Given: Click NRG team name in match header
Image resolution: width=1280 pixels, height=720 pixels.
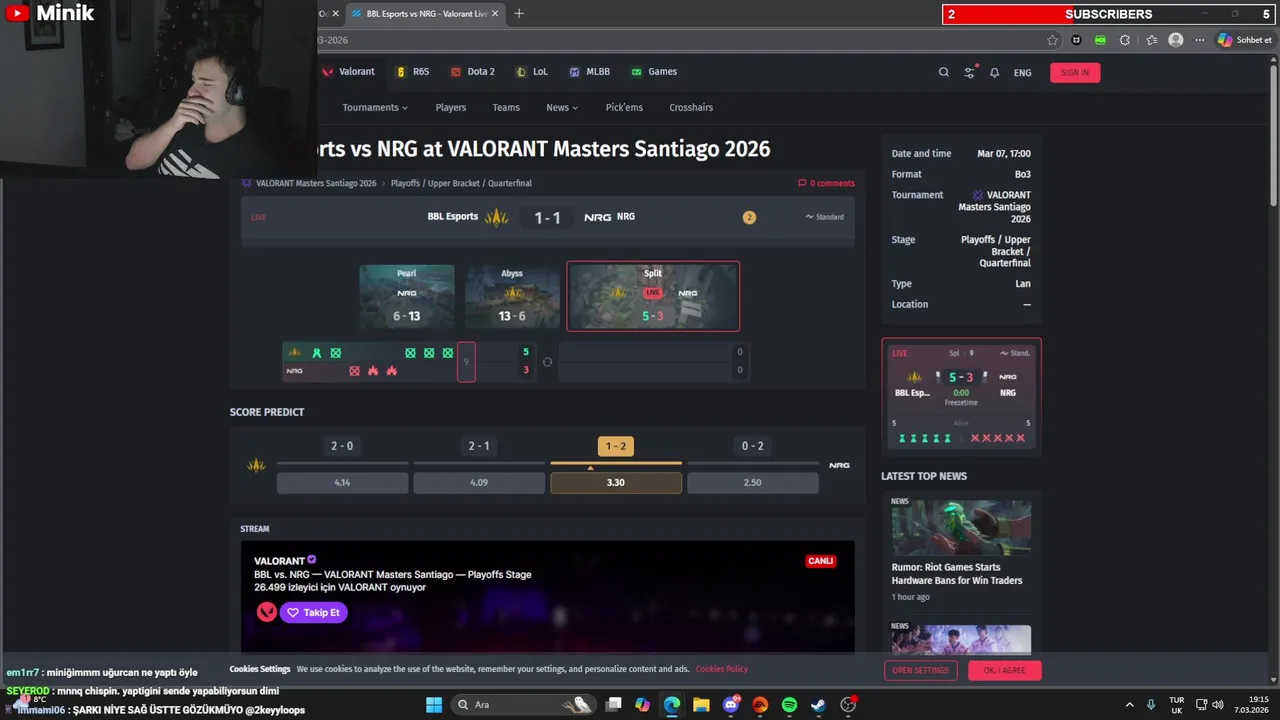Looking at the screenshot, I should (x=626, y=217).
